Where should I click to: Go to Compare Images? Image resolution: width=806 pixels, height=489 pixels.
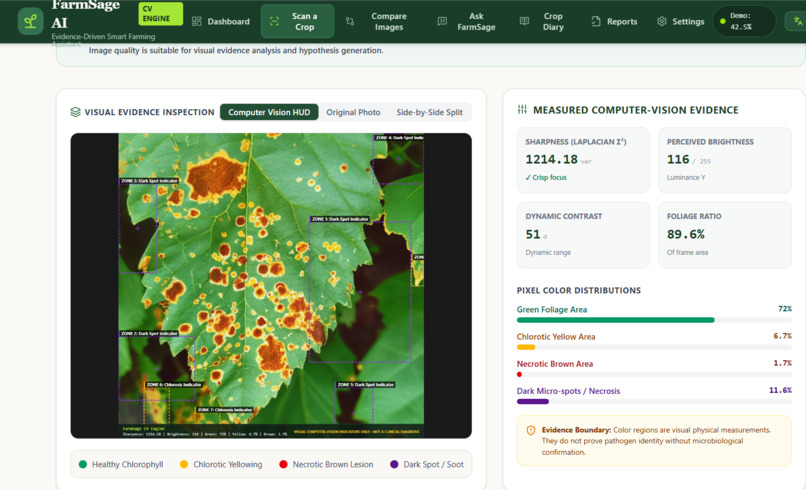377,22
